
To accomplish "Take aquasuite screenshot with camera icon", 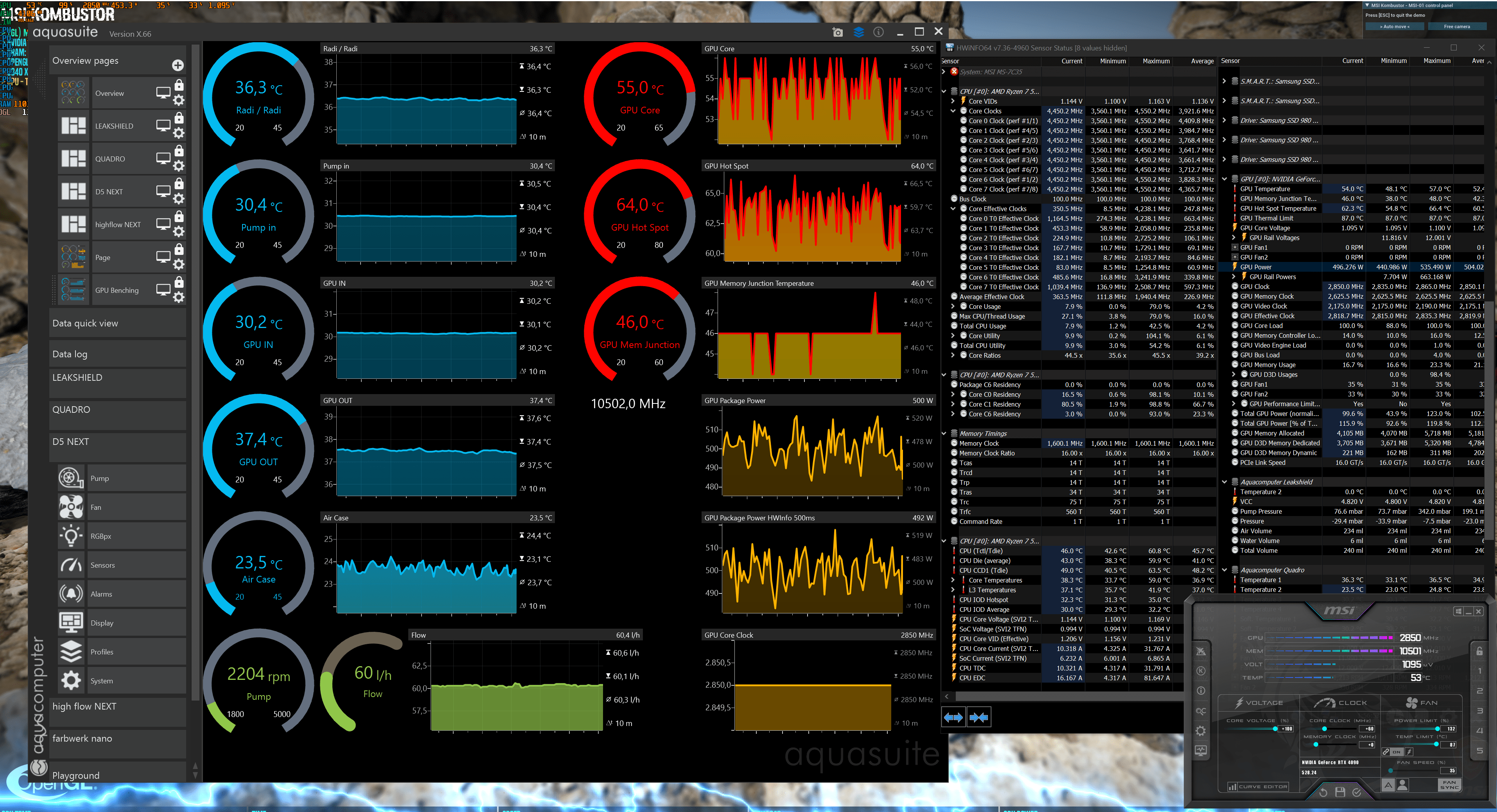I will [837, 32].
